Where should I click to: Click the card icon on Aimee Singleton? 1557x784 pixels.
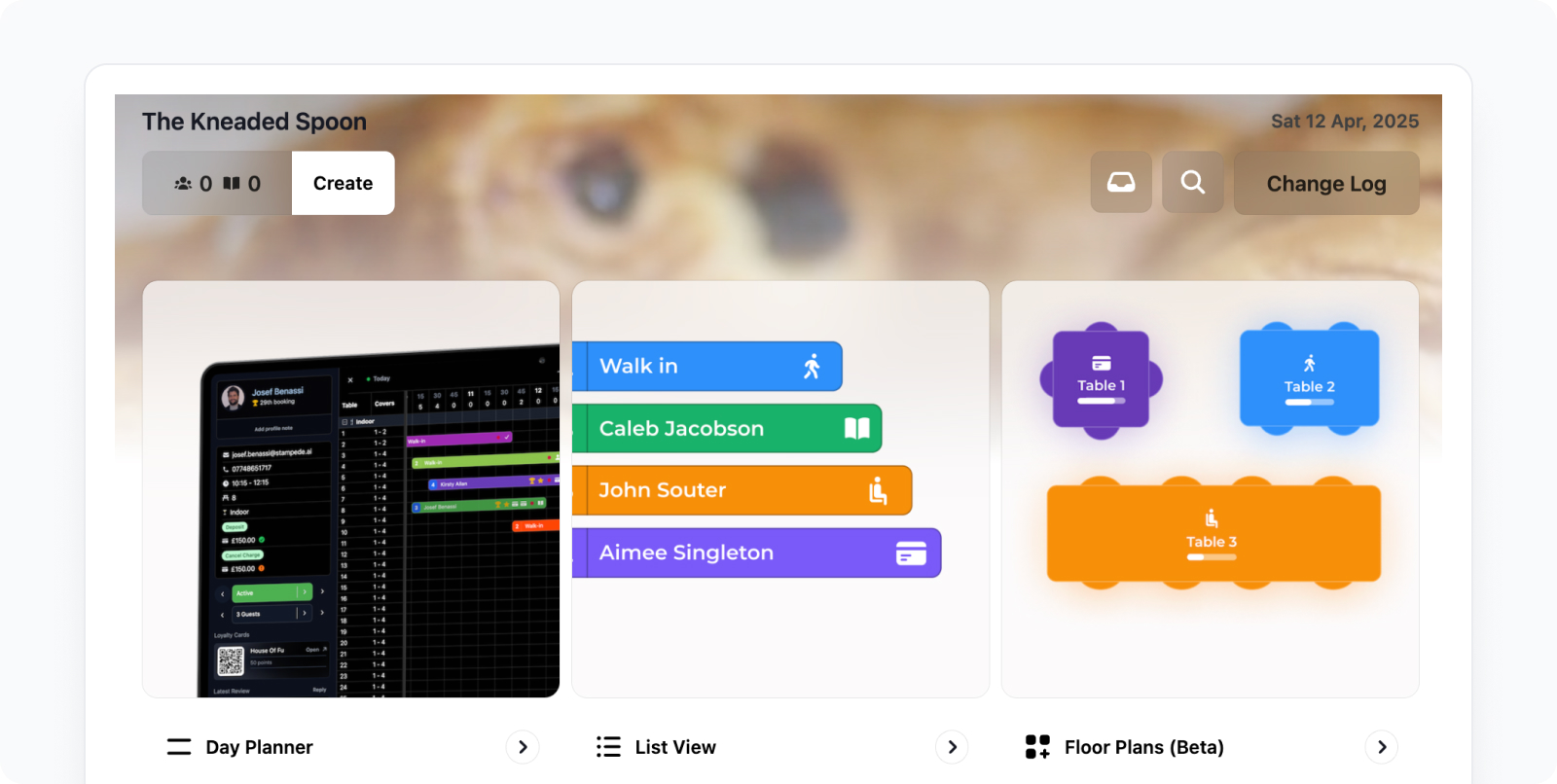pyautogui.click(x=911, y=553)
